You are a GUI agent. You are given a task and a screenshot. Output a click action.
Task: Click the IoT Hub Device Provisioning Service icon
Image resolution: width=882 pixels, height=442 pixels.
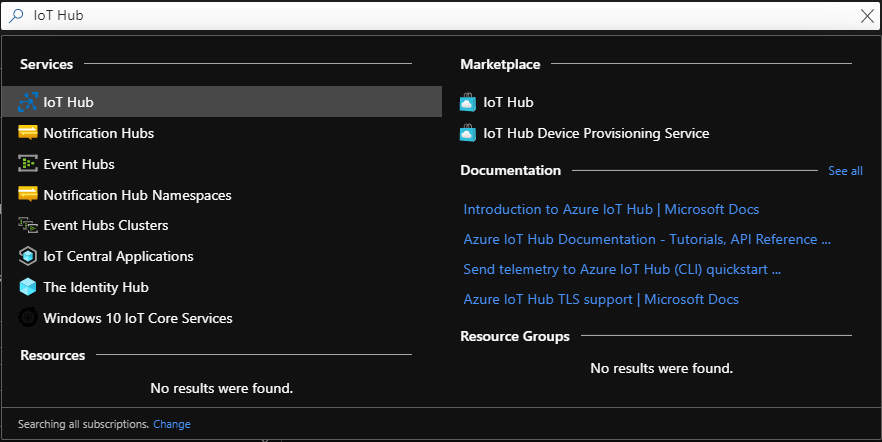pos(467,133)
